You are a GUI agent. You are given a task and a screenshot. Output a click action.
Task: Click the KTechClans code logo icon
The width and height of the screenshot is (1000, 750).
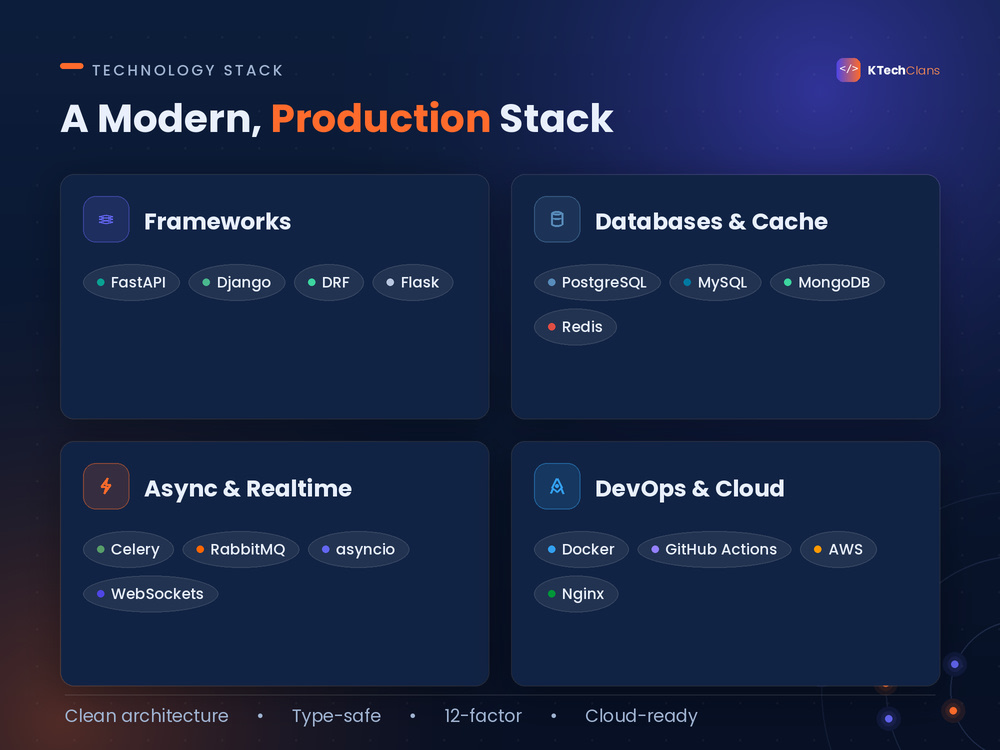848,70
